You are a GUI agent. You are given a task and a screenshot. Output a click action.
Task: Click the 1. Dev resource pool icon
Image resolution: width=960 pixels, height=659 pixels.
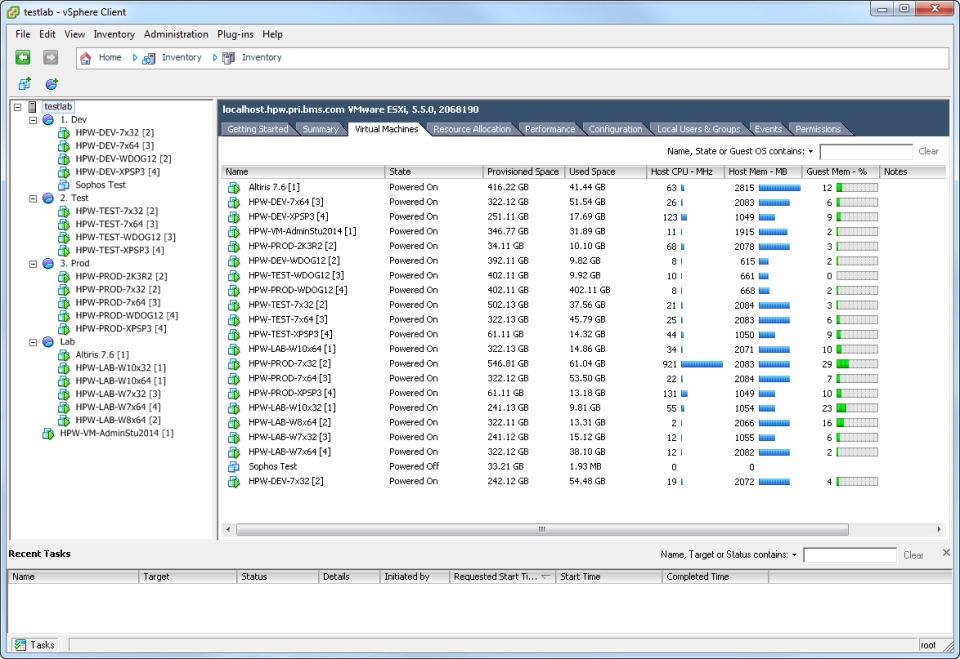pyautogui.click(x=48, y=120)
